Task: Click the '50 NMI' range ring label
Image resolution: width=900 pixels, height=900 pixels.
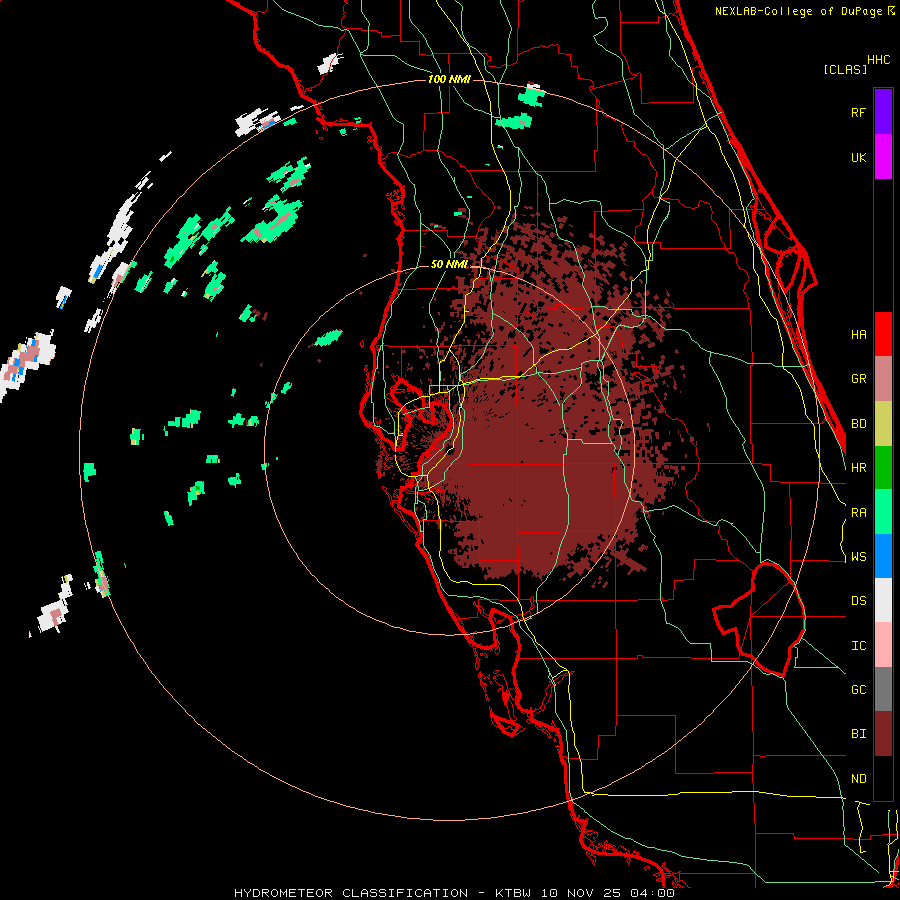Action: click(449, 265)
